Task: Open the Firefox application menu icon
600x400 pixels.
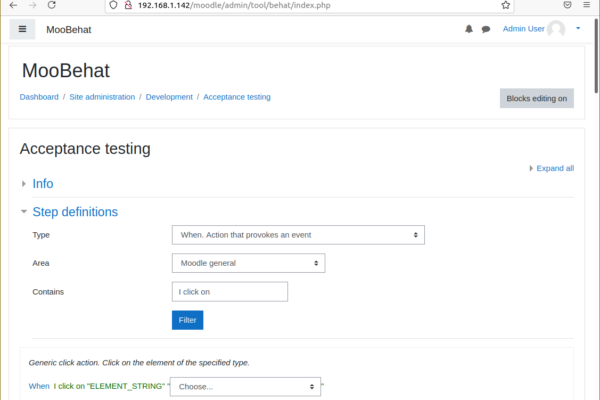Action: pos(586,5)
